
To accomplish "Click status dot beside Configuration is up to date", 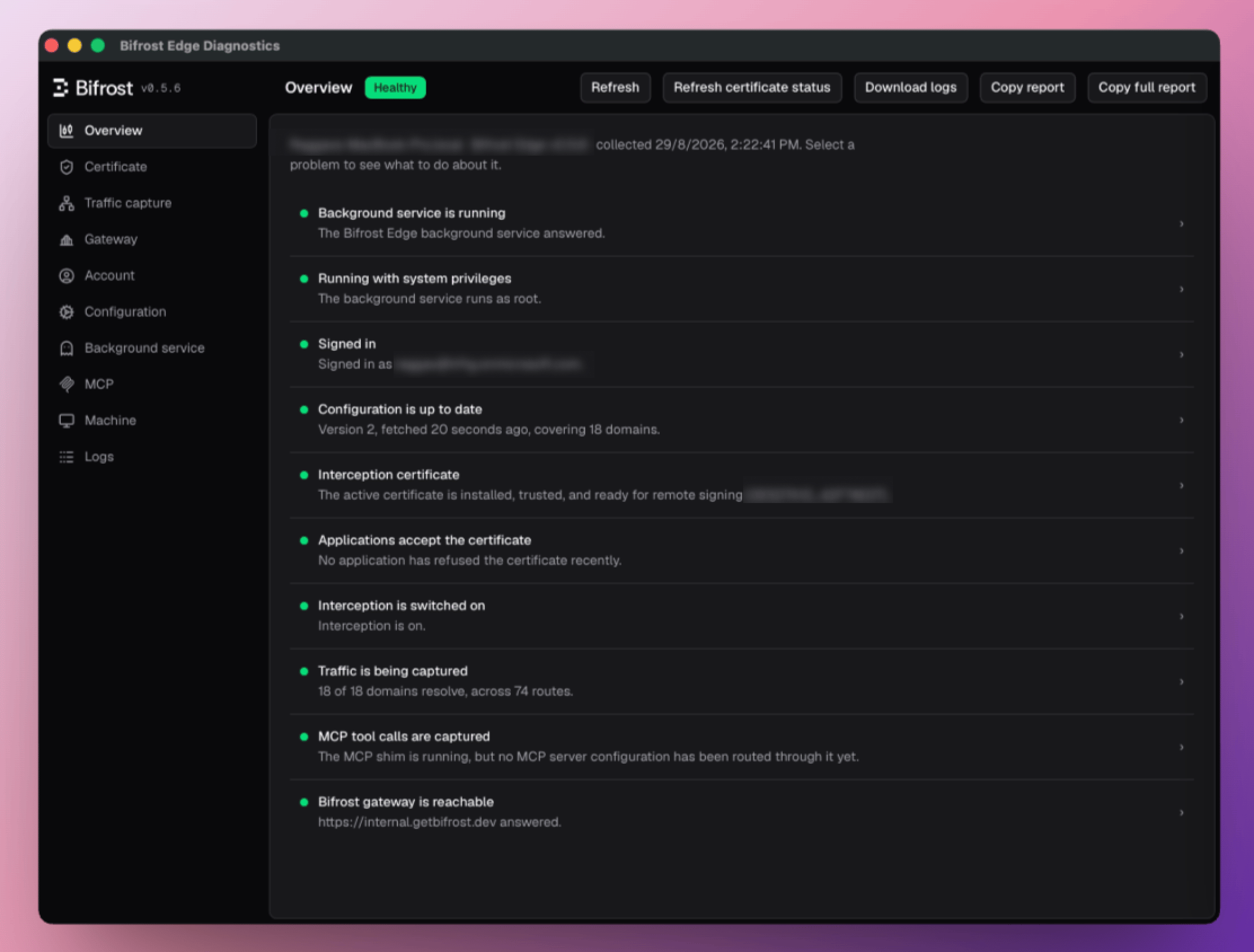I will 304,410.
